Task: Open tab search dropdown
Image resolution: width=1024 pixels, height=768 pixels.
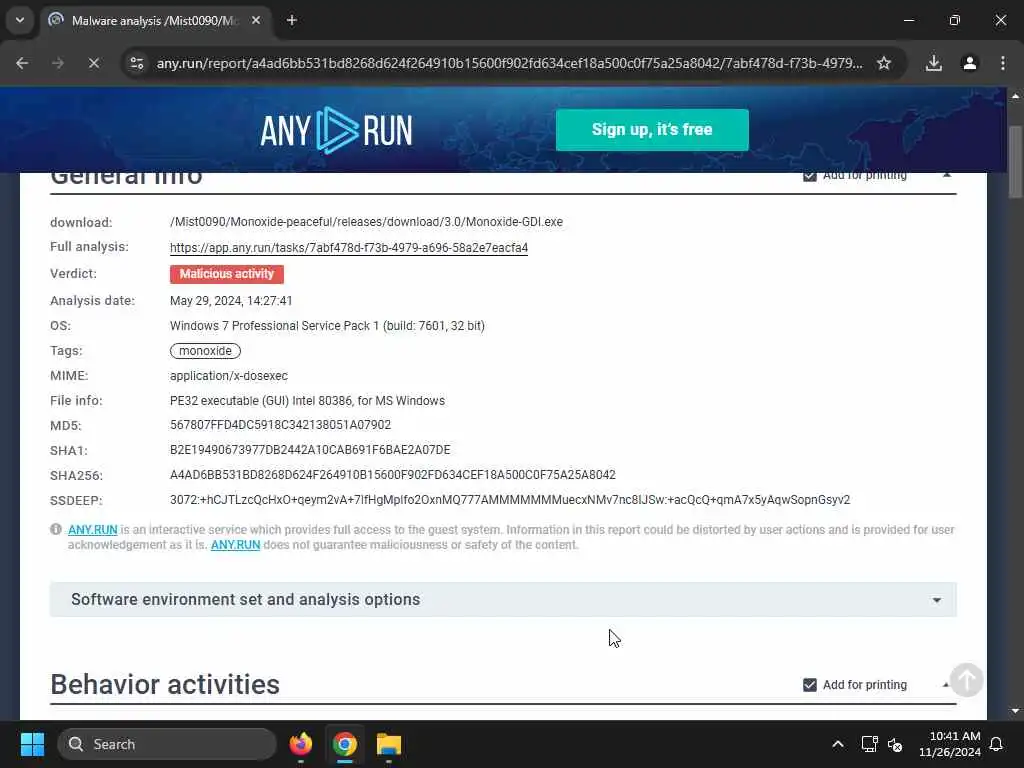Action: pos(20,20)
